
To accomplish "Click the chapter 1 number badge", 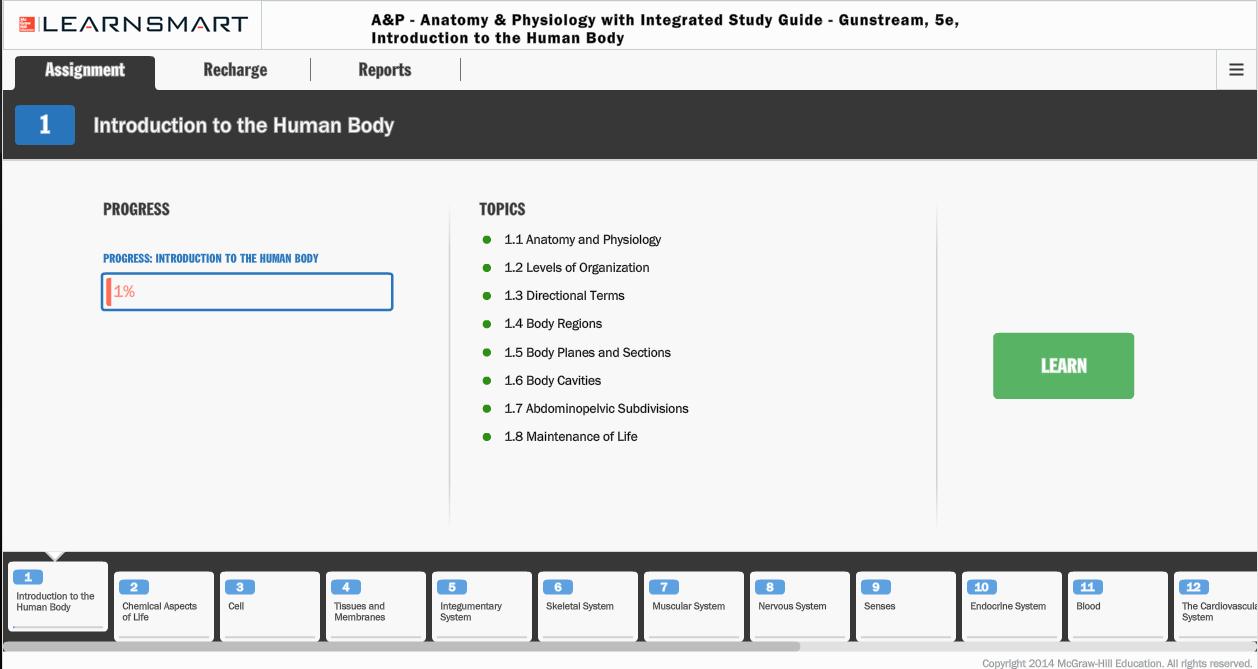I will (x=44, y=125).
